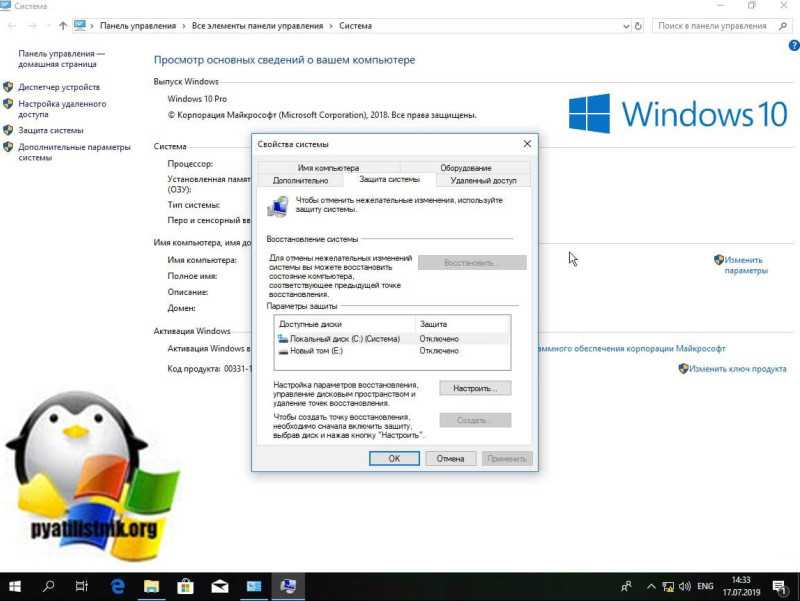Open the Имя компьютера tab
This screenshot has width=800, height=601.
329,168
